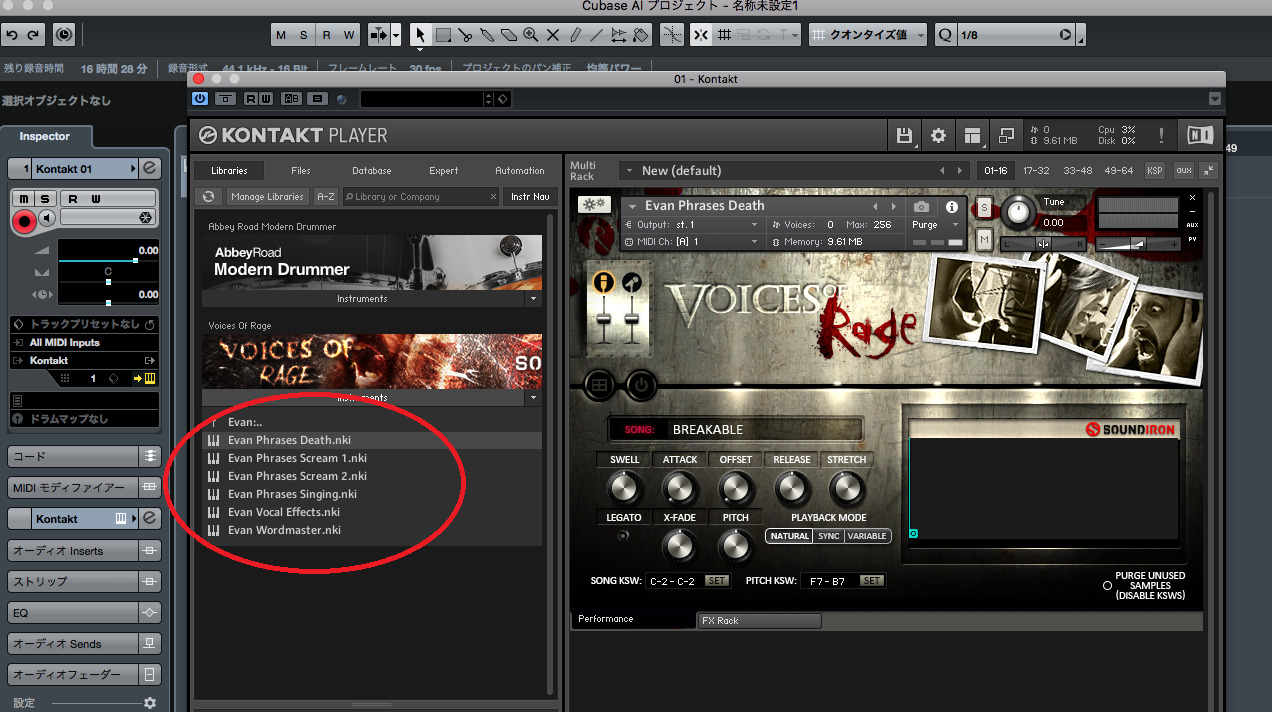The width and height of the screenshot is (1272, 712).
Task: Enable Purge Unused Samples radio button
Action: point(1107,586)
